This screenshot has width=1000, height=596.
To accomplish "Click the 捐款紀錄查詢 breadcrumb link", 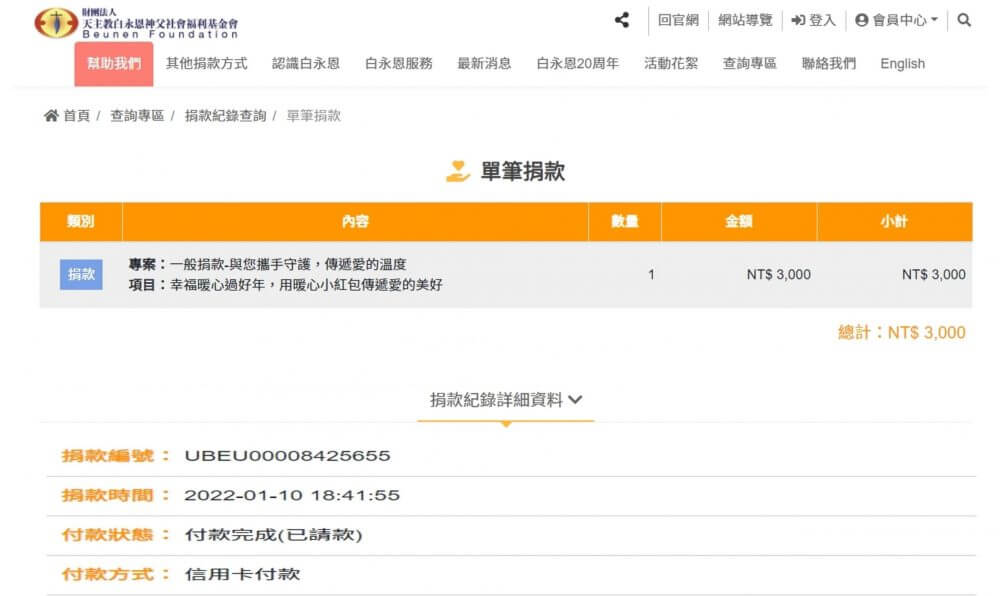I will pyautogui.click(x=225, y=116).
